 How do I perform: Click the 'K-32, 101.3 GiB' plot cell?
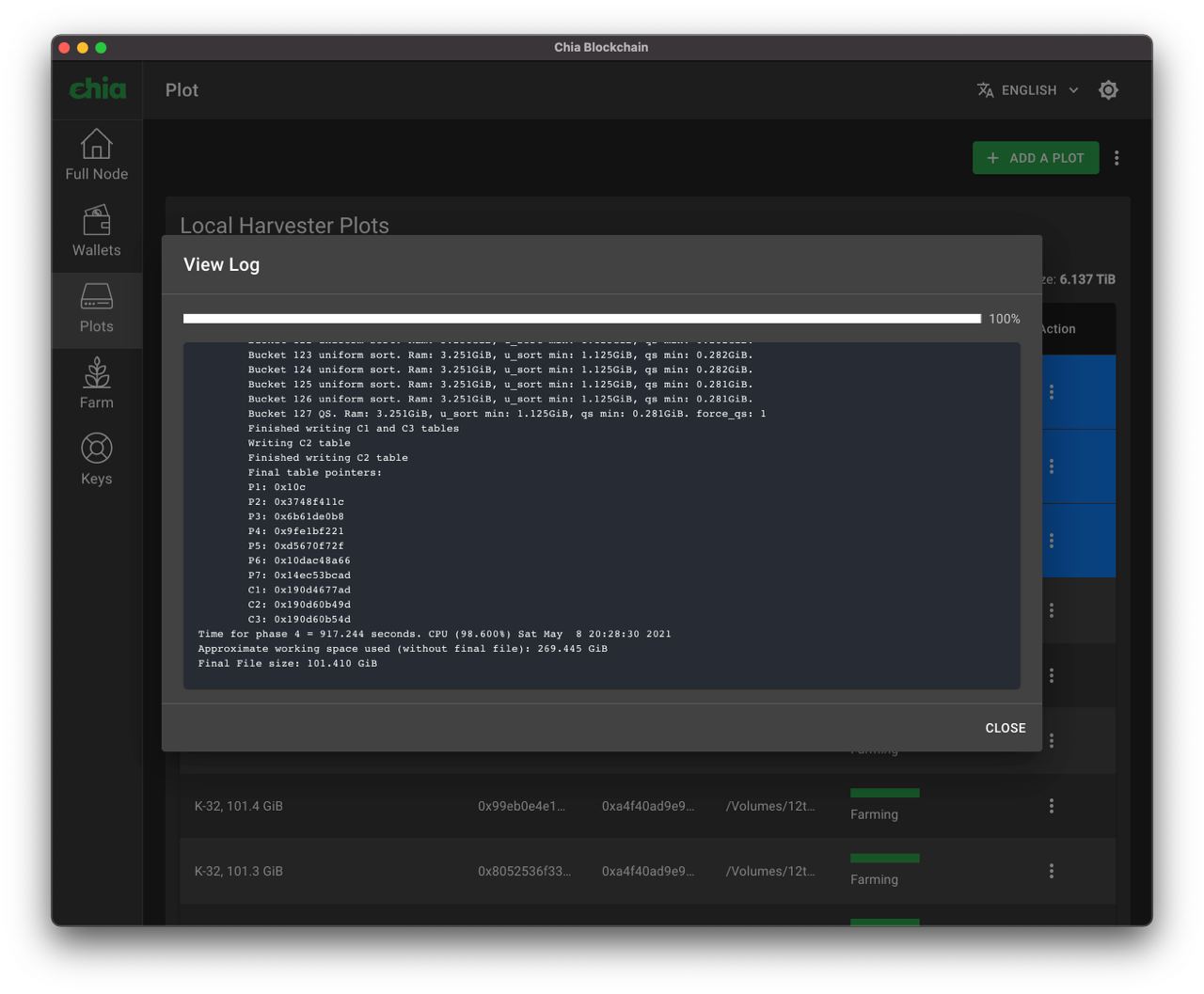click(x=239, y=871)
